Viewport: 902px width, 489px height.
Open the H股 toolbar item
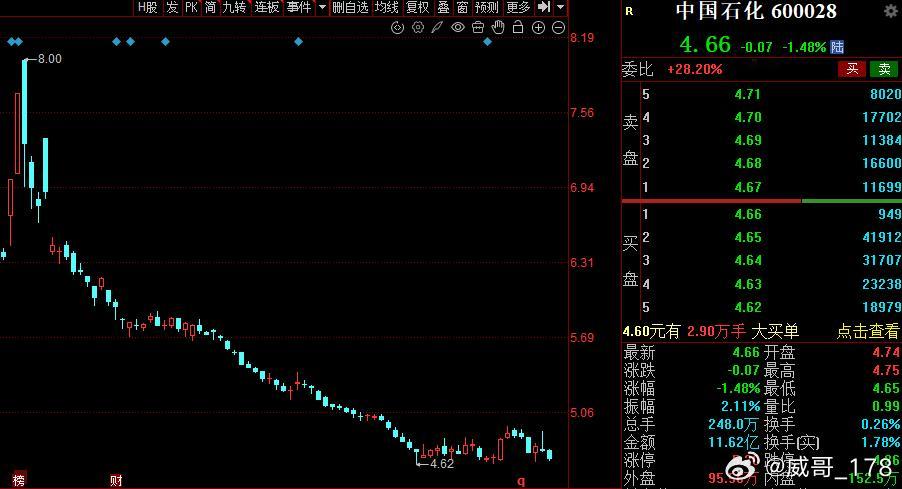[x=147, y=7]
